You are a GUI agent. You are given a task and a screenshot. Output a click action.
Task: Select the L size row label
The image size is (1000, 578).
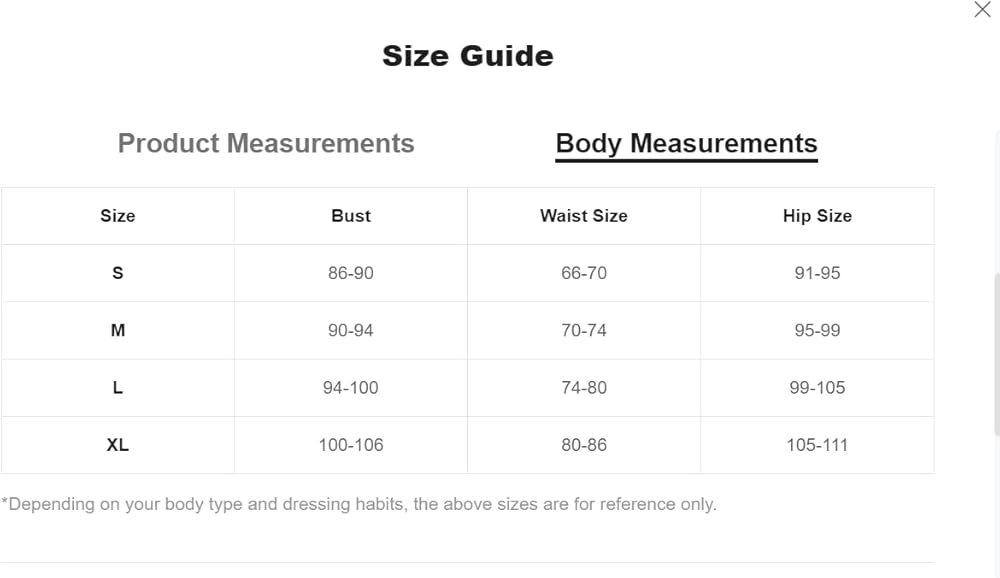point(118,388)
